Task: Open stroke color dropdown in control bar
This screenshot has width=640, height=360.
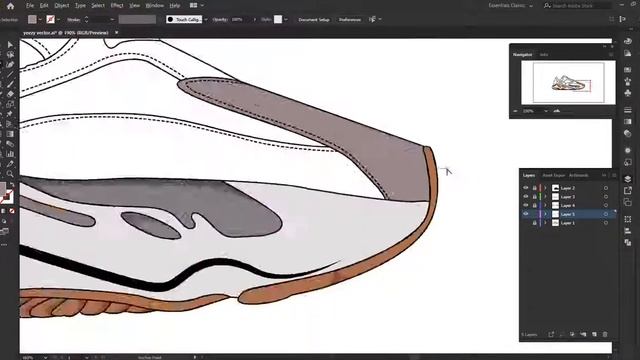Action: 58,20
